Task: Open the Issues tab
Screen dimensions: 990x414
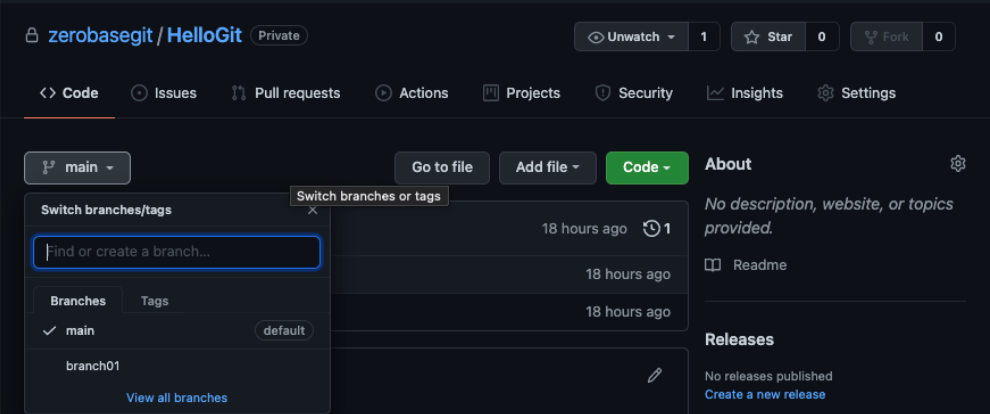Action: [164, 93]
